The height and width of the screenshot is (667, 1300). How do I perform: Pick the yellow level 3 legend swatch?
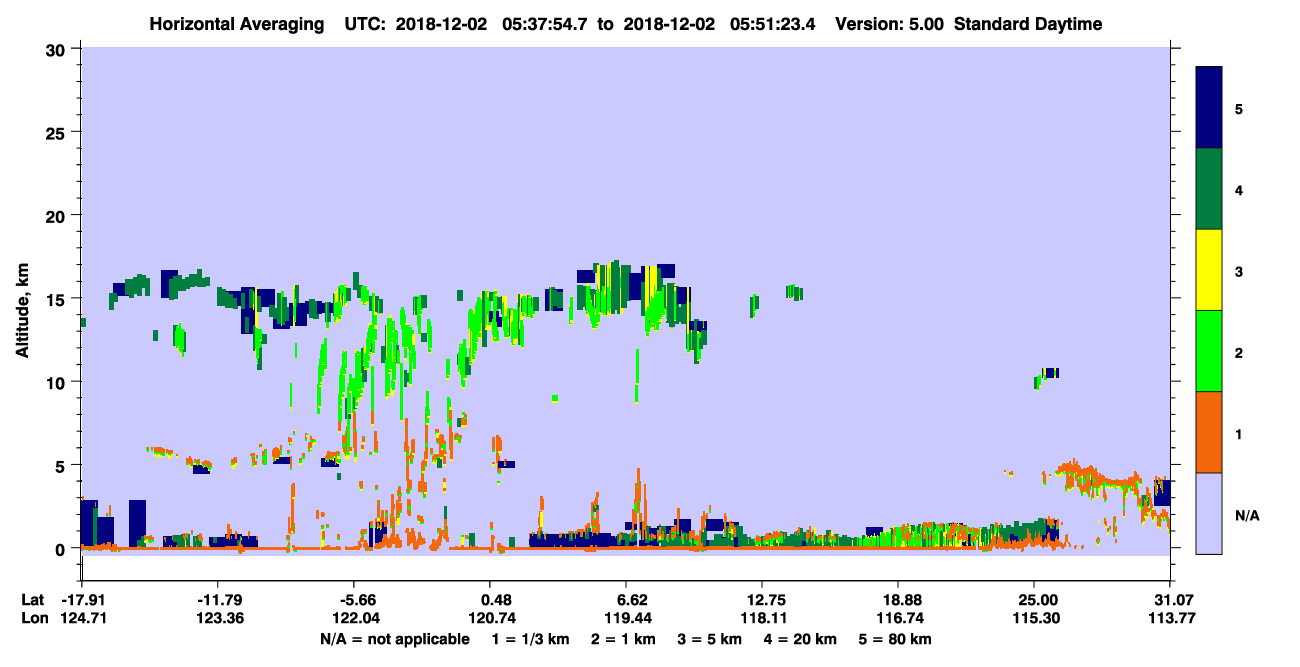point(1209,270)
